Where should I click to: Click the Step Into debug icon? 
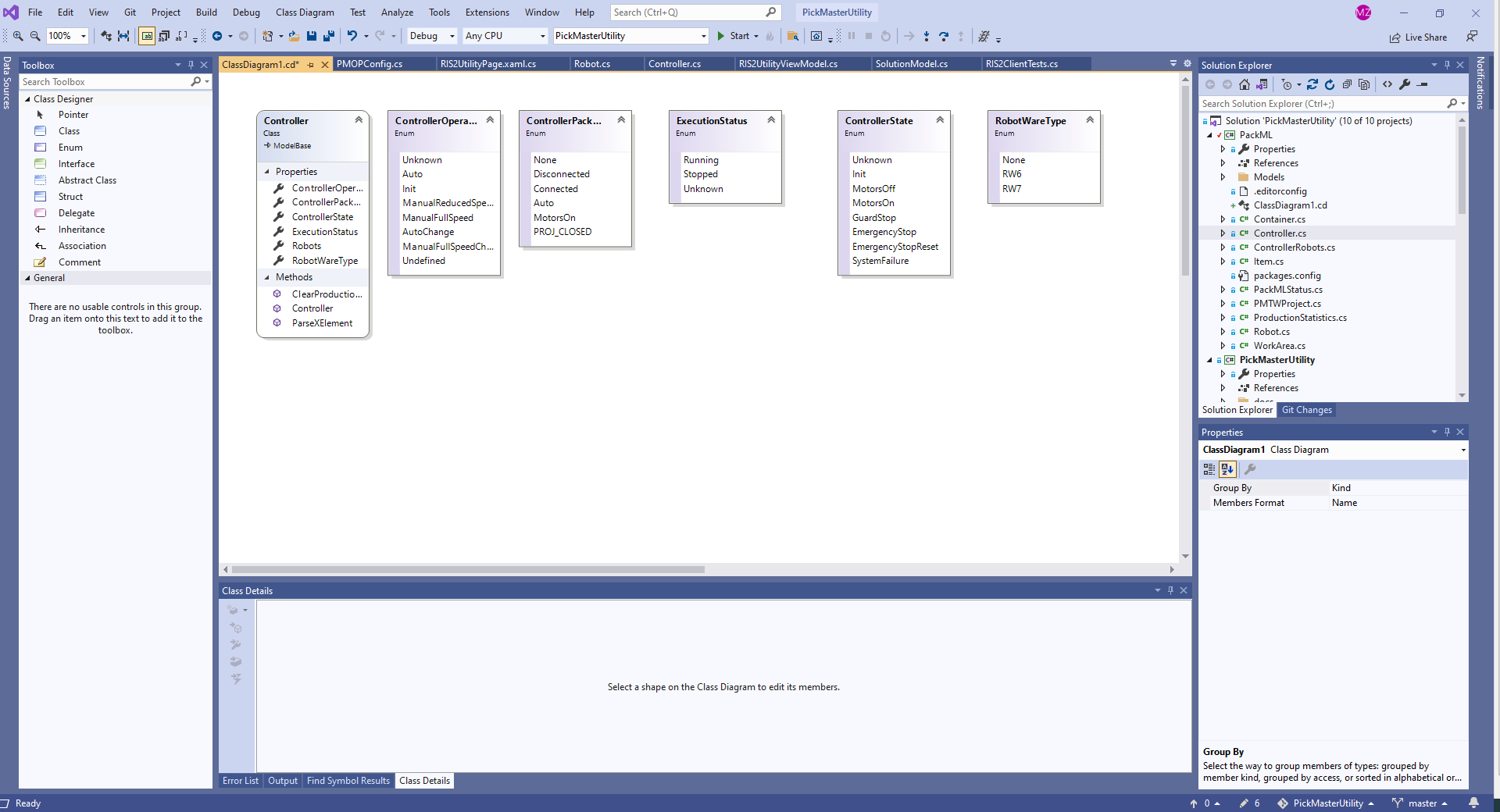927,36
